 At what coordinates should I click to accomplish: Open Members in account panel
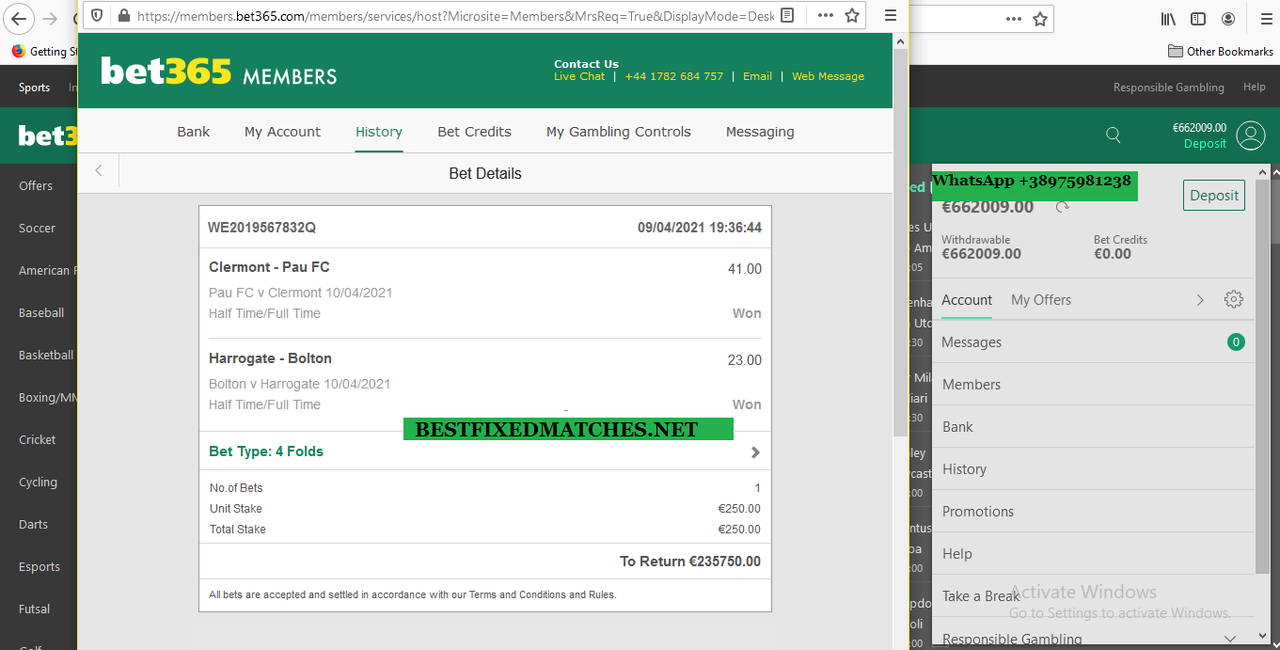(1093, 384)
